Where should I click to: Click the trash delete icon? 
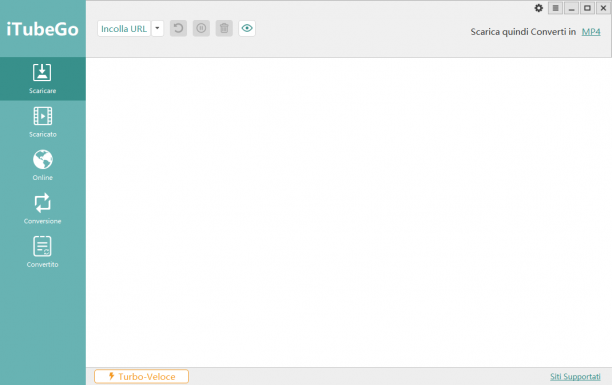(x=224, y=29)
